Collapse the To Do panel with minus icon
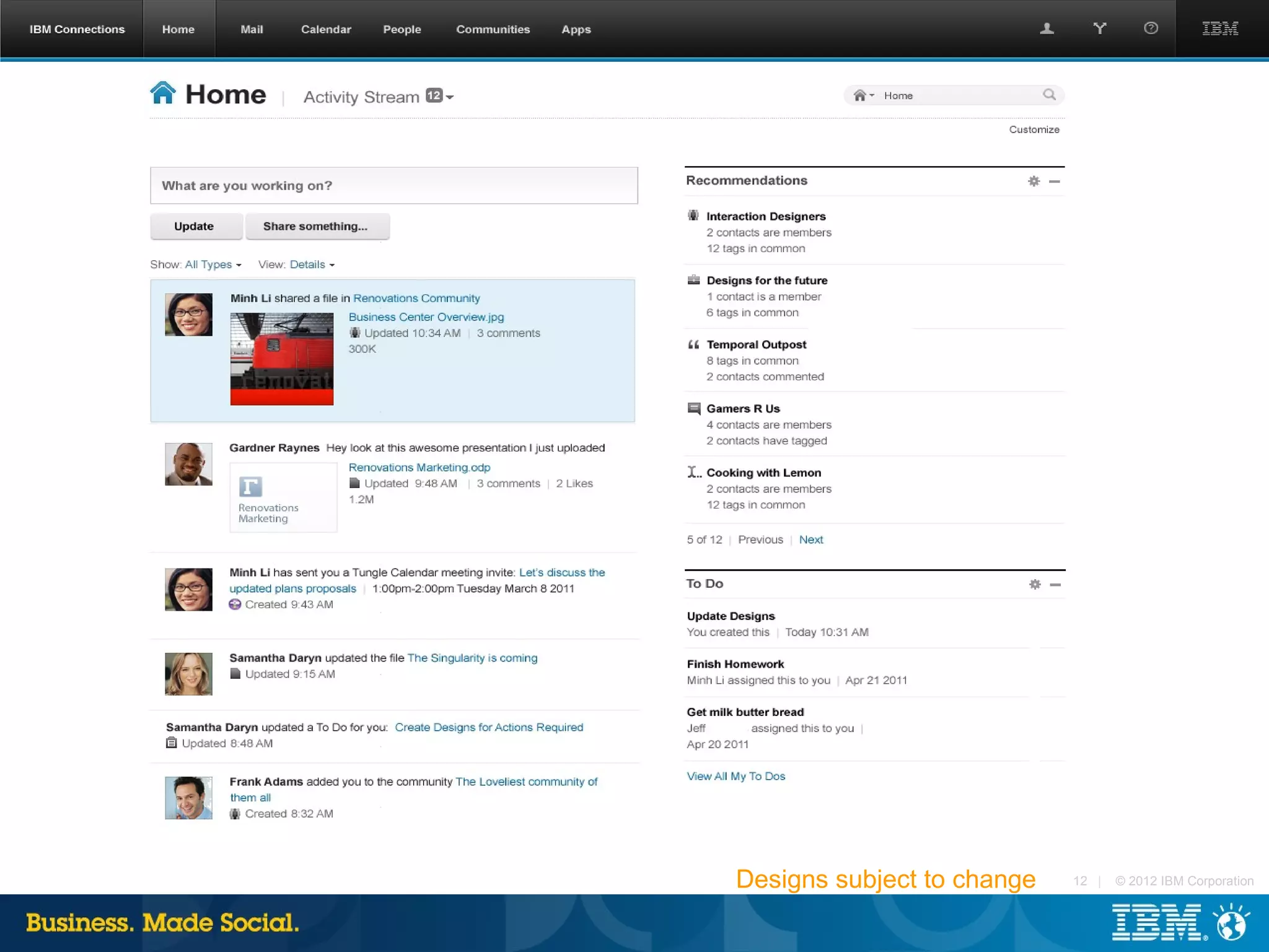 pyautogui.click(x=1055, y=585)
